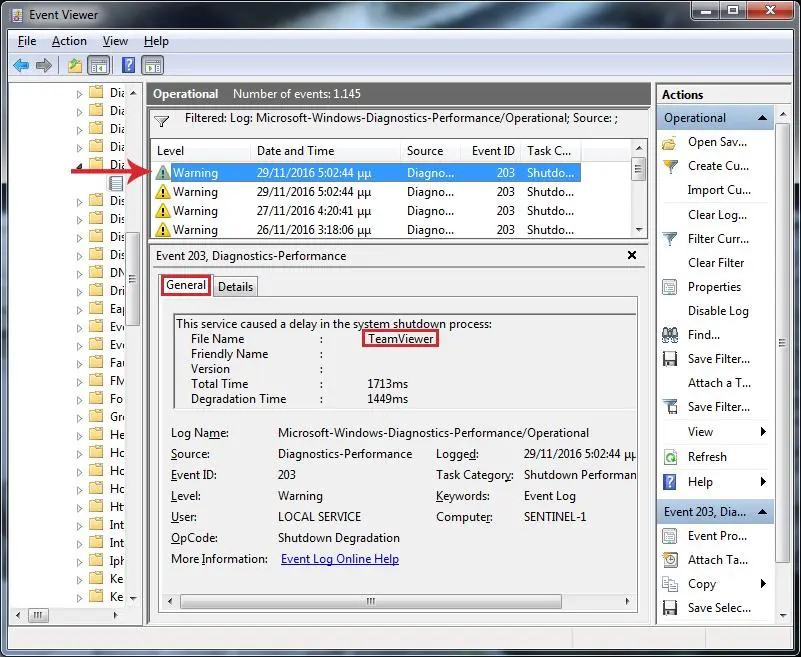Expand the Eap tree folder
The image size is (801, 657).
79,310
